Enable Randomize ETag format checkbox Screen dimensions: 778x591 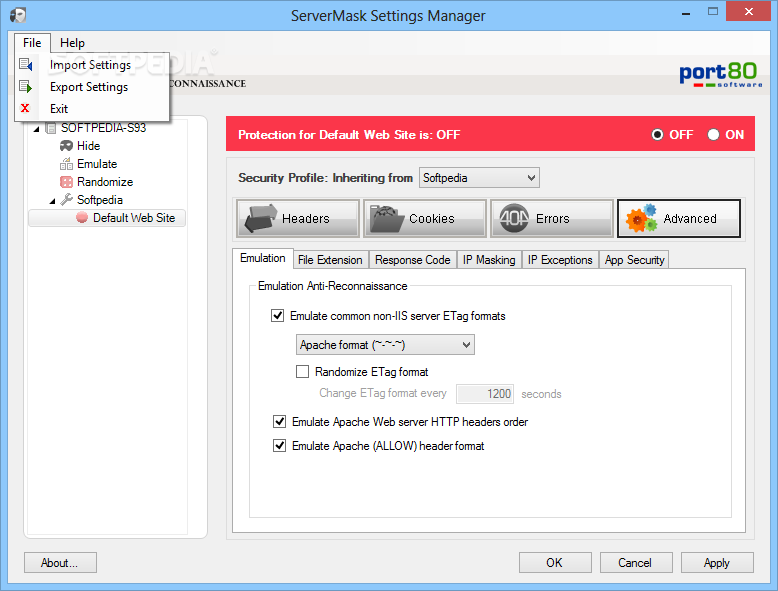coord(302,372)
